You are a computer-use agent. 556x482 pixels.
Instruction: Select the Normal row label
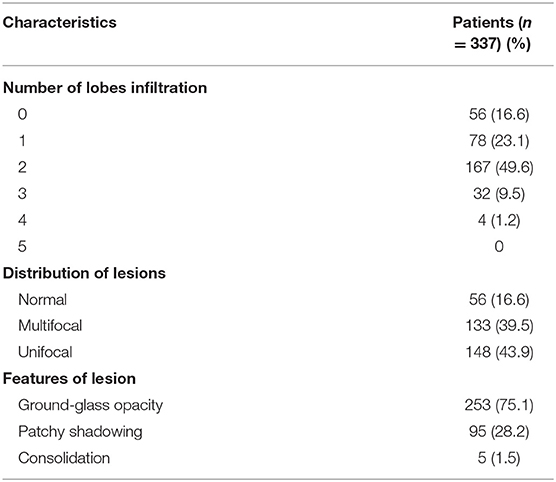pyautogui.click(x=42, y=300)
